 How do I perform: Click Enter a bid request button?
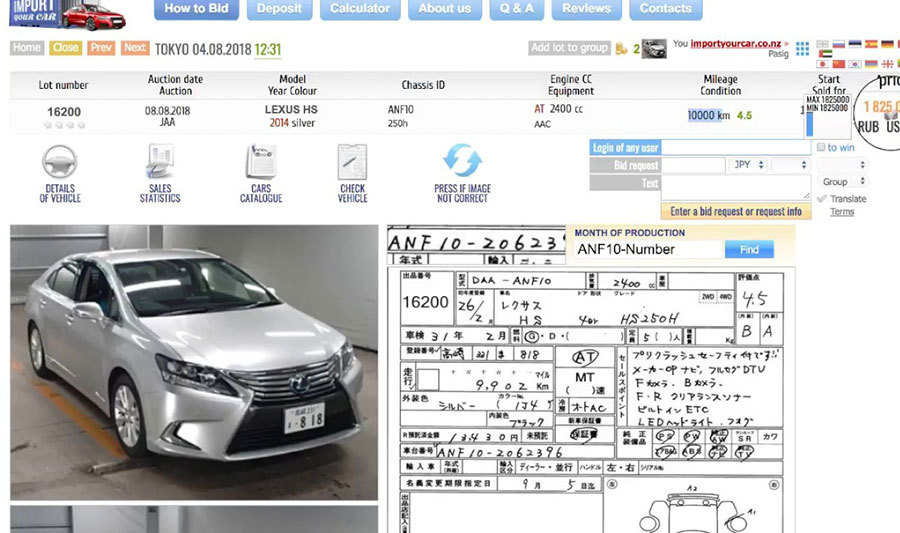pyautogui.click(x=736, y=212)
